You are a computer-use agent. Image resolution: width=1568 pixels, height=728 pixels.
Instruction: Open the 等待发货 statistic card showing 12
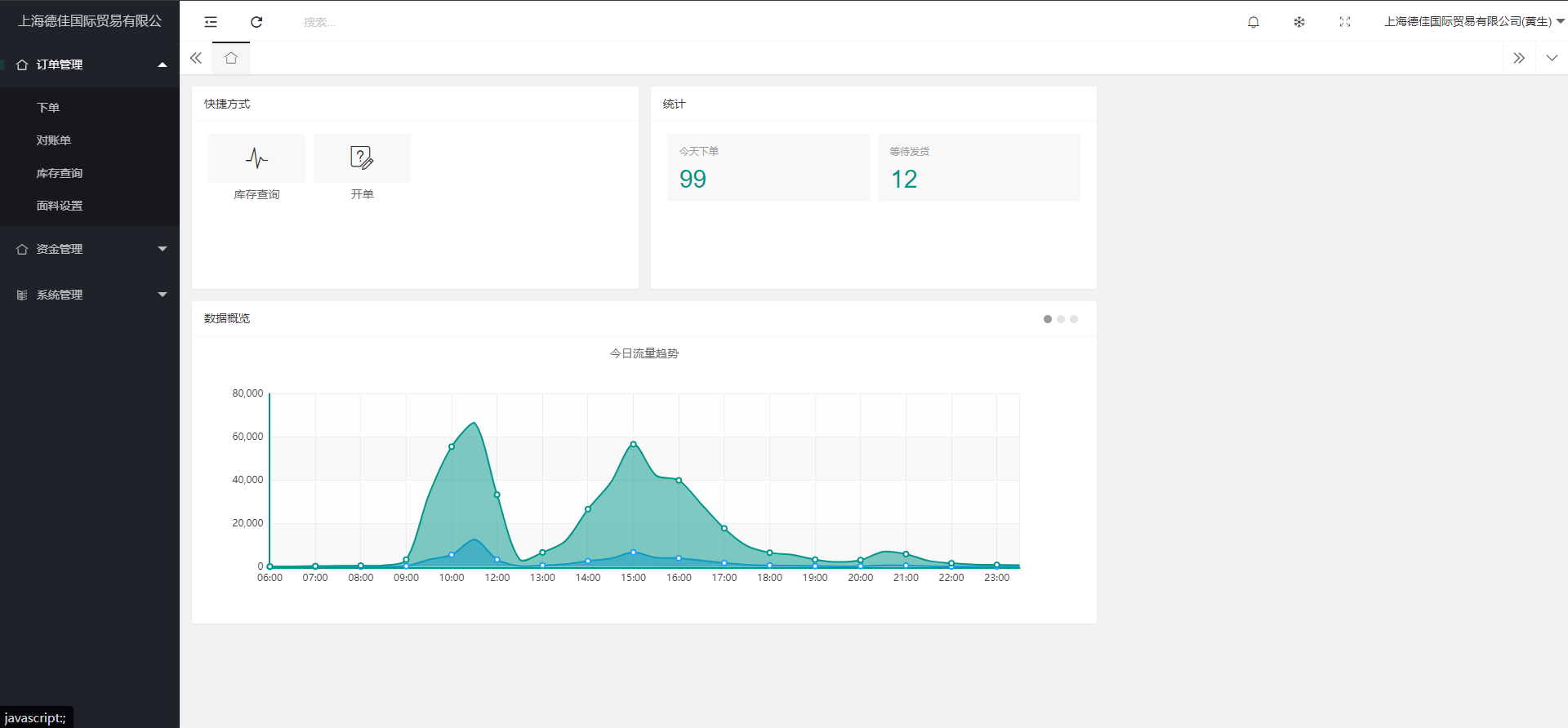pos(978,167)
